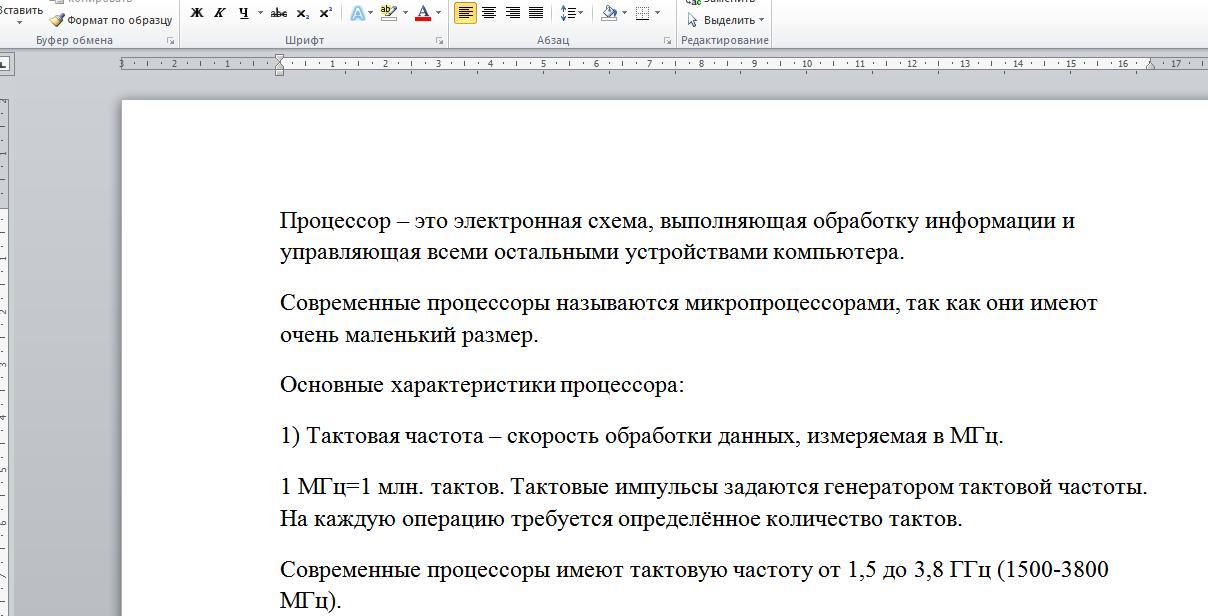
Task: Open line spacing dropdown
Action: click(569, 13)
